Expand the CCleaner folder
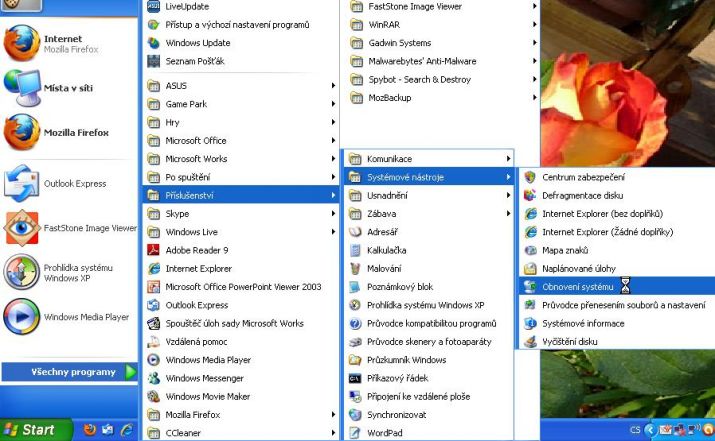This screenshot has width=715, height=441. point(241,433)
